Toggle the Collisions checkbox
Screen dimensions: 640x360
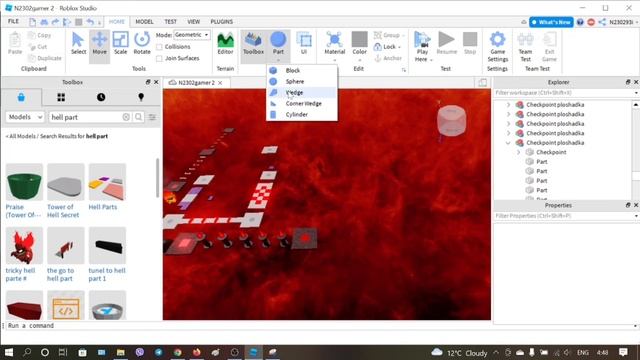click(159, 47)
